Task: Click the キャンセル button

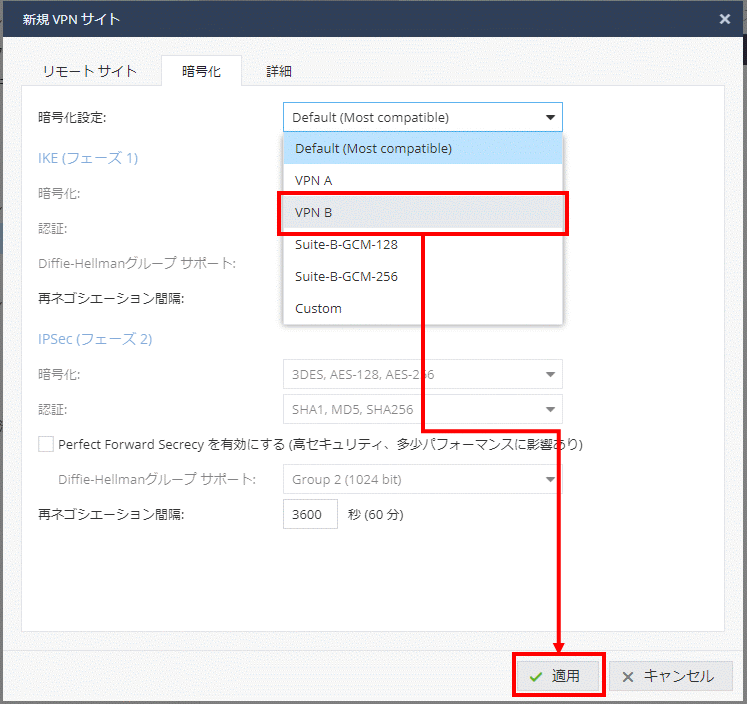Action: pos(670,676)
